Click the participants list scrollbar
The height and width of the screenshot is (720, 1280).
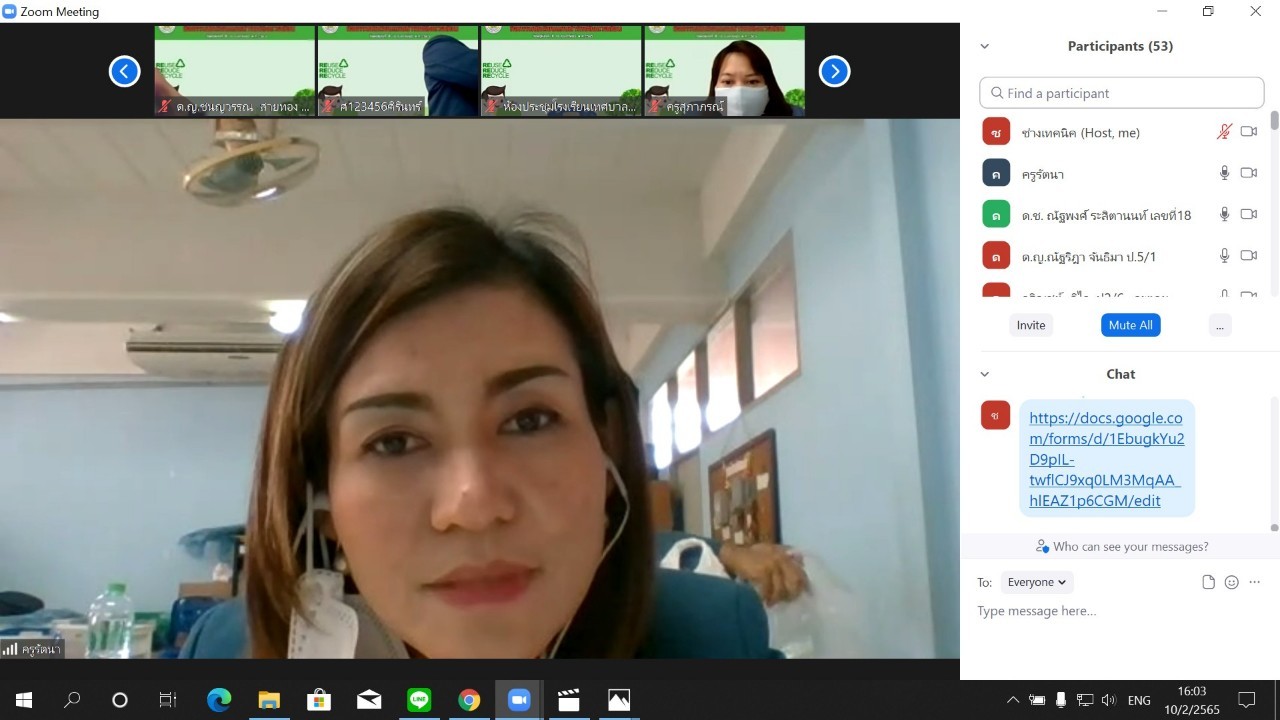point(1274,121)
